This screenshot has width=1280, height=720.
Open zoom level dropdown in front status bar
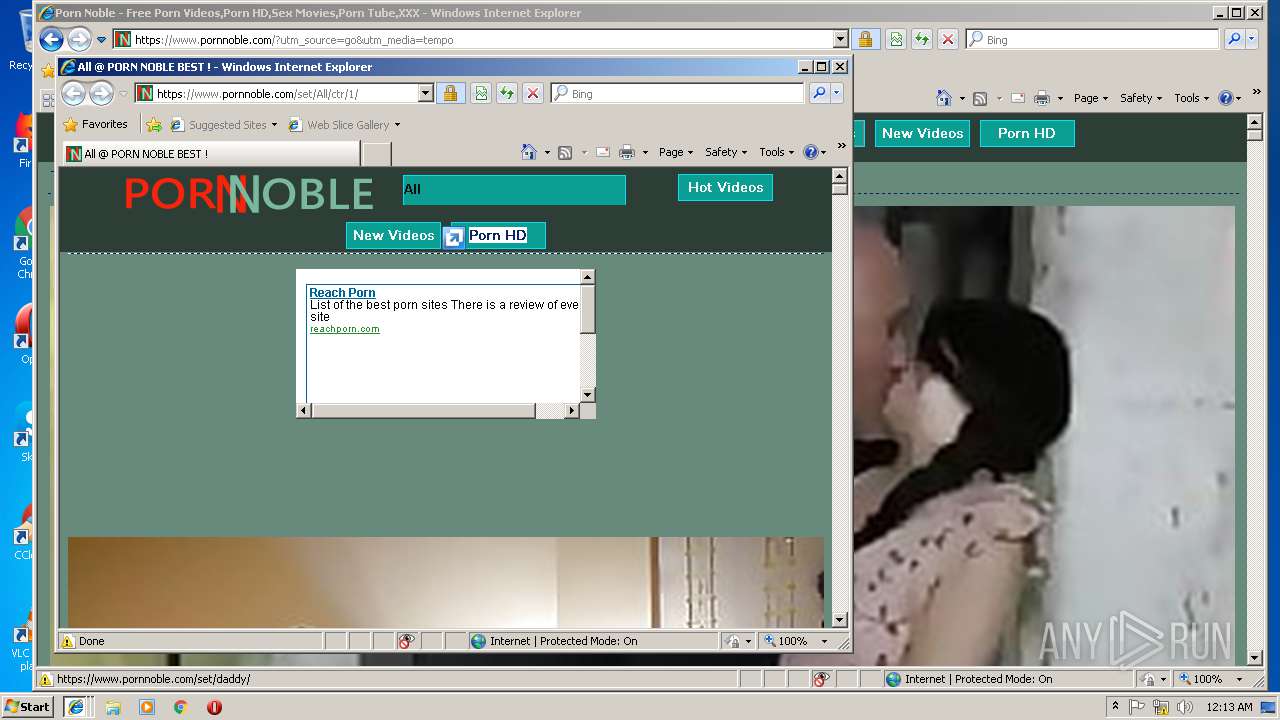coord(825,641)
